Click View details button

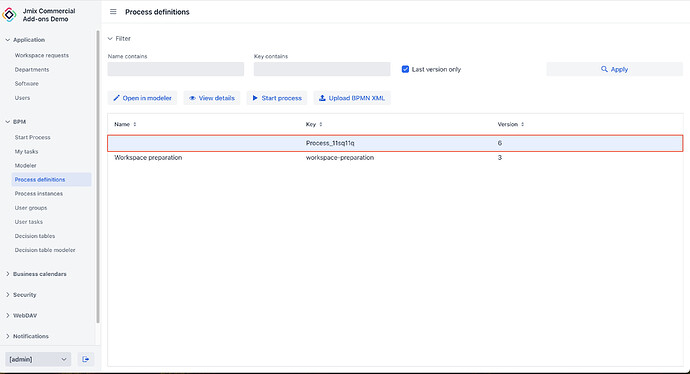(x=212, y=98)
